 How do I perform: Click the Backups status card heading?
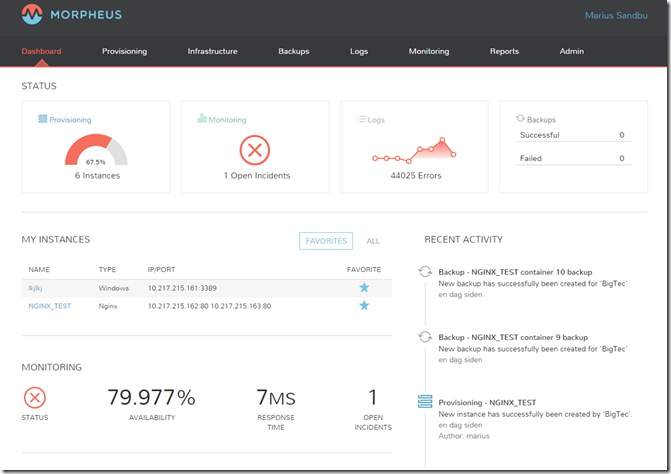[x=540, y=119]
